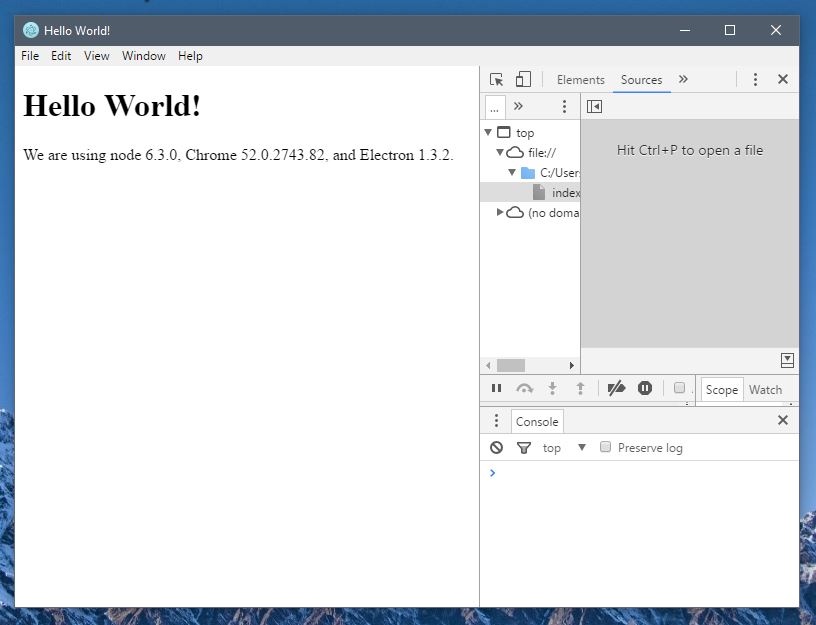Maximize the Hello World! window
This screenshot has width=816, height=625.
click(x=730, y=30)
